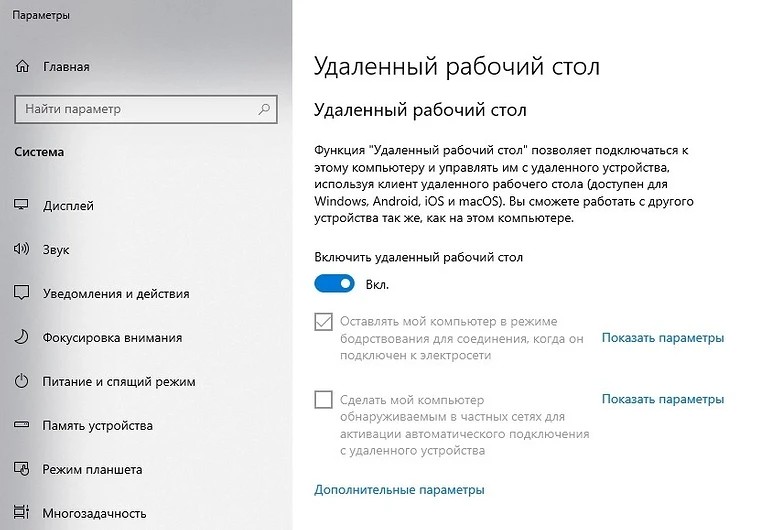Select Многозадачность in the sidebar
The width and height of the screenshot is (766, 530).
(92, 513)
